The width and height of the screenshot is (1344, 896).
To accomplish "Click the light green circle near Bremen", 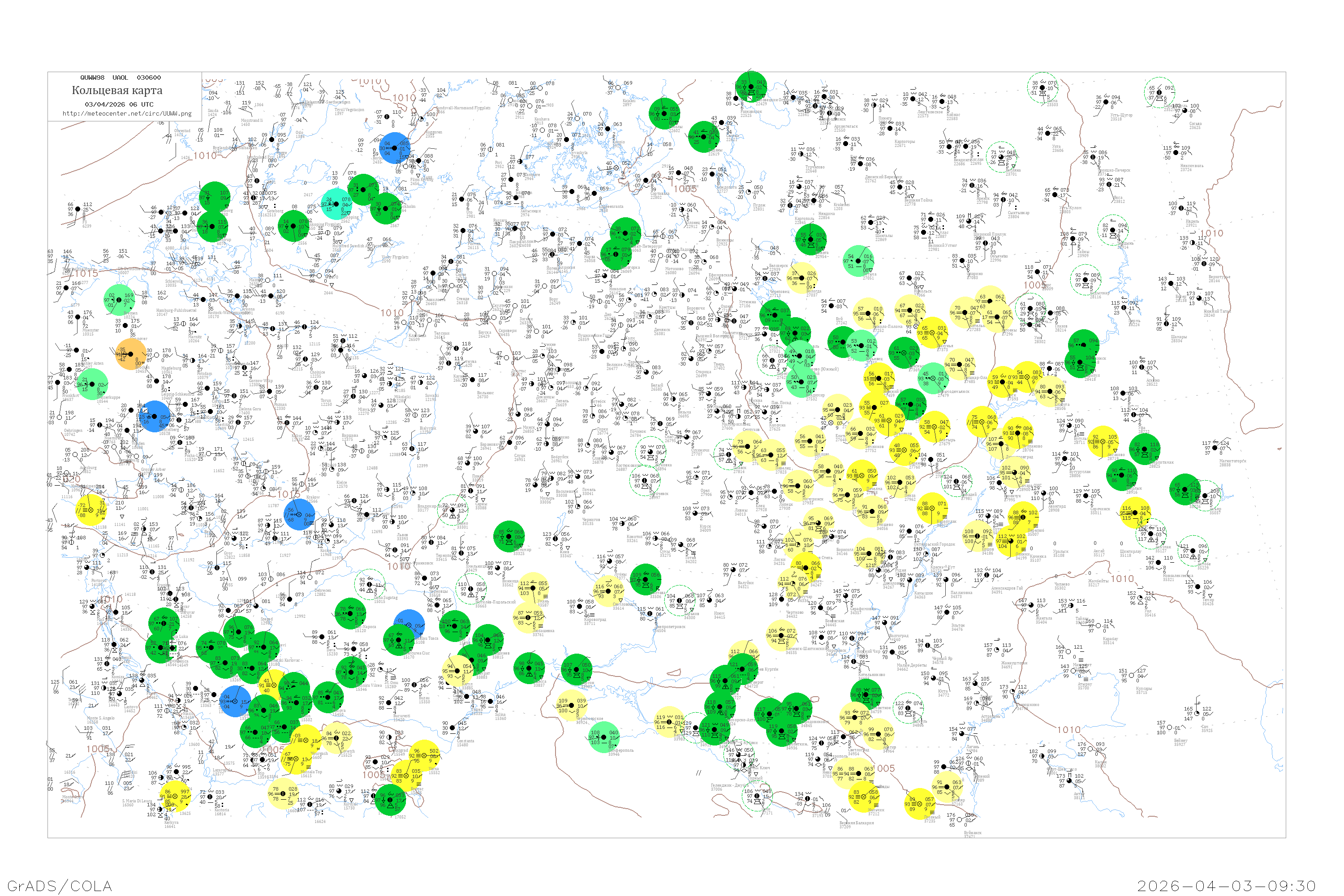I will point(119,299).
